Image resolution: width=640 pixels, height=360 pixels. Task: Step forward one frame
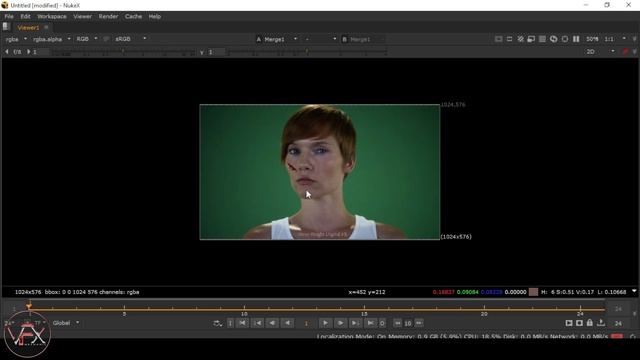(x=340, y=323)
